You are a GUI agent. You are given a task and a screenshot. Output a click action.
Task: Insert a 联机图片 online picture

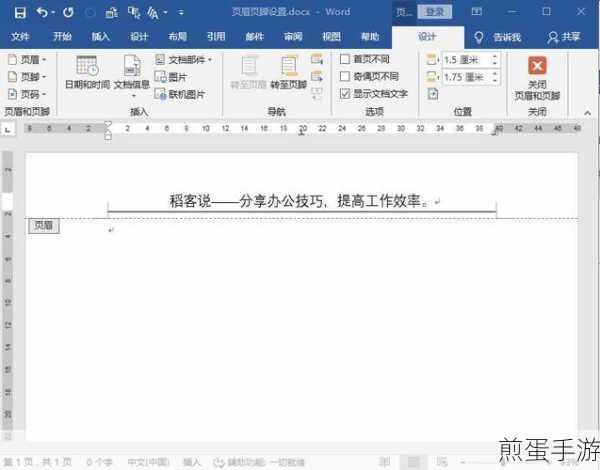pyautogui.click(x=180, y=94)
